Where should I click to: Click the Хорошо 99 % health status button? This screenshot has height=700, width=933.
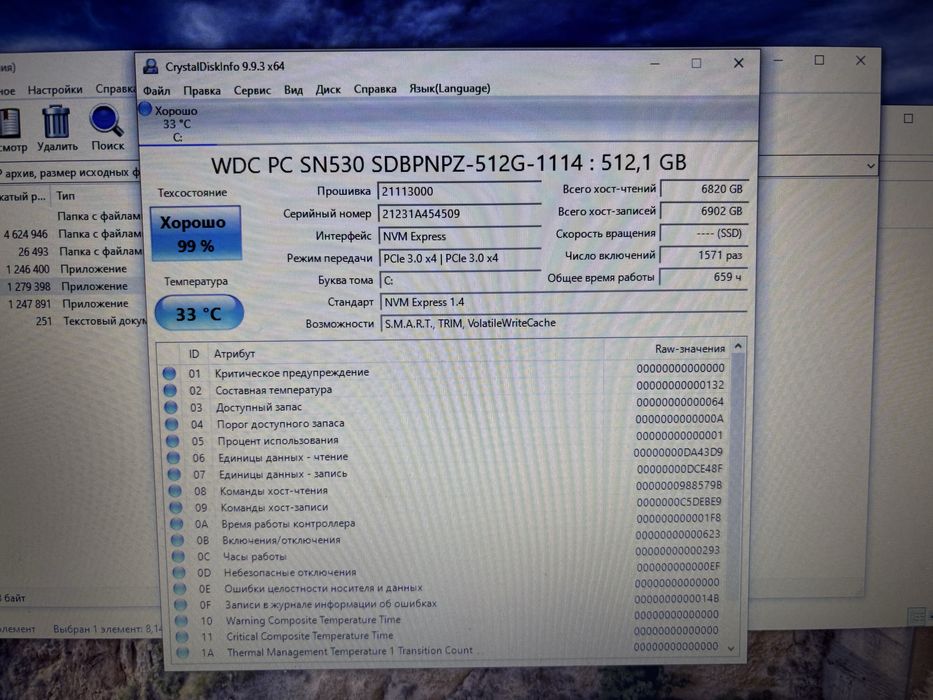click(x=196, y=233)
